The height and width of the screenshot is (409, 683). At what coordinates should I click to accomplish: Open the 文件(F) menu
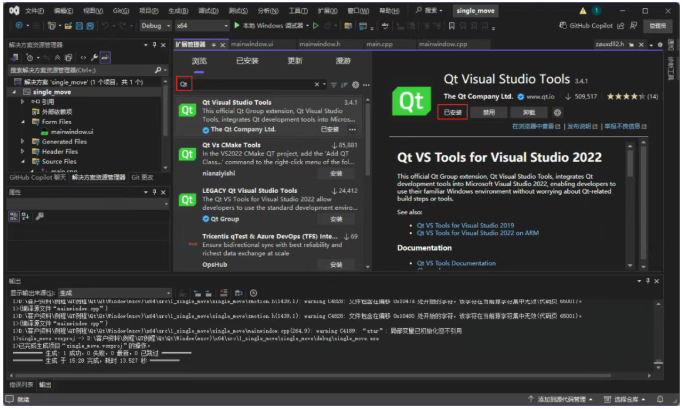click(x=34, y=11)
